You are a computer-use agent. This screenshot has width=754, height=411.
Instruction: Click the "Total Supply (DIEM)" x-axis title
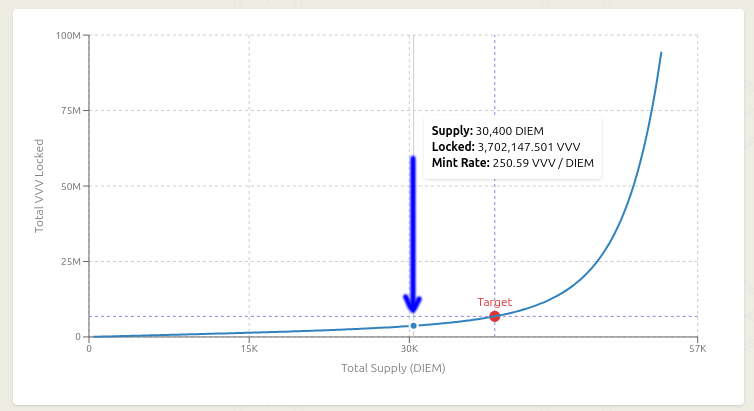[393, 368]
